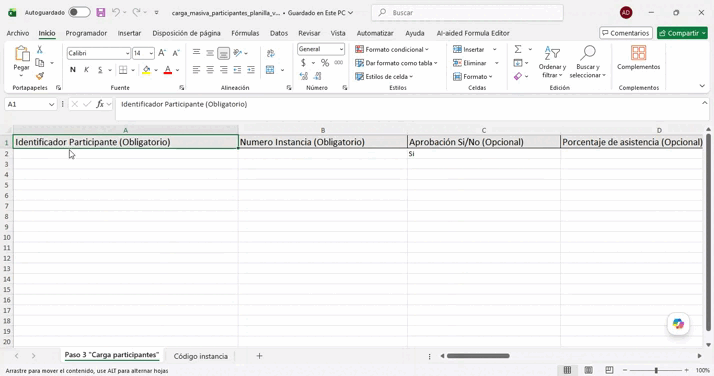This screenshot has width=714, height=376.
Task: Open Formato condicional menu
Action: click(392, 49)
